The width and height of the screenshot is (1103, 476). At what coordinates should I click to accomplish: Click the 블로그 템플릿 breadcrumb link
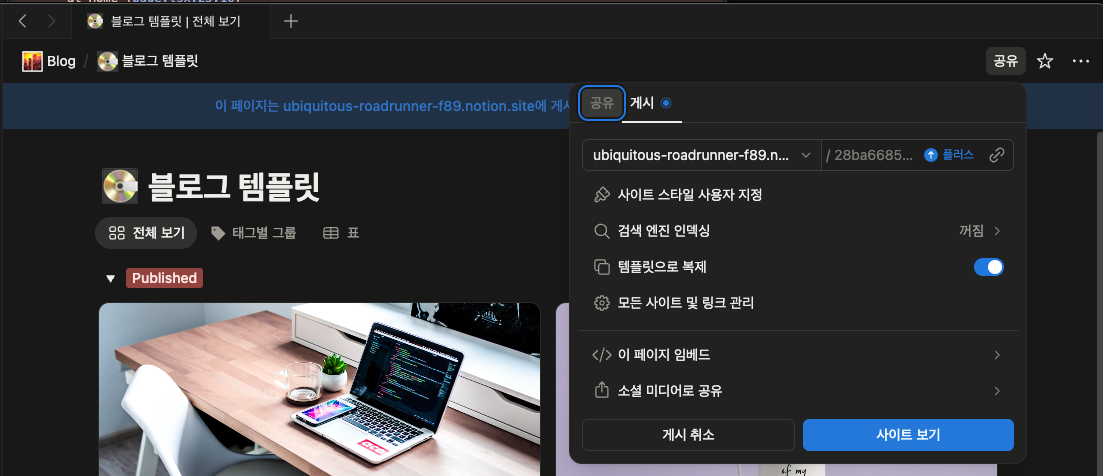pos(160,61)
